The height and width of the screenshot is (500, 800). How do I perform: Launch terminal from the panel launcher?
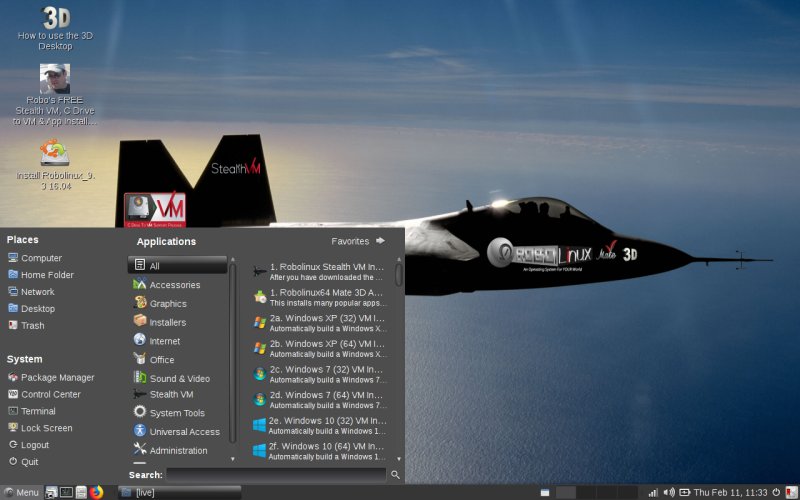tap(66, 492)
